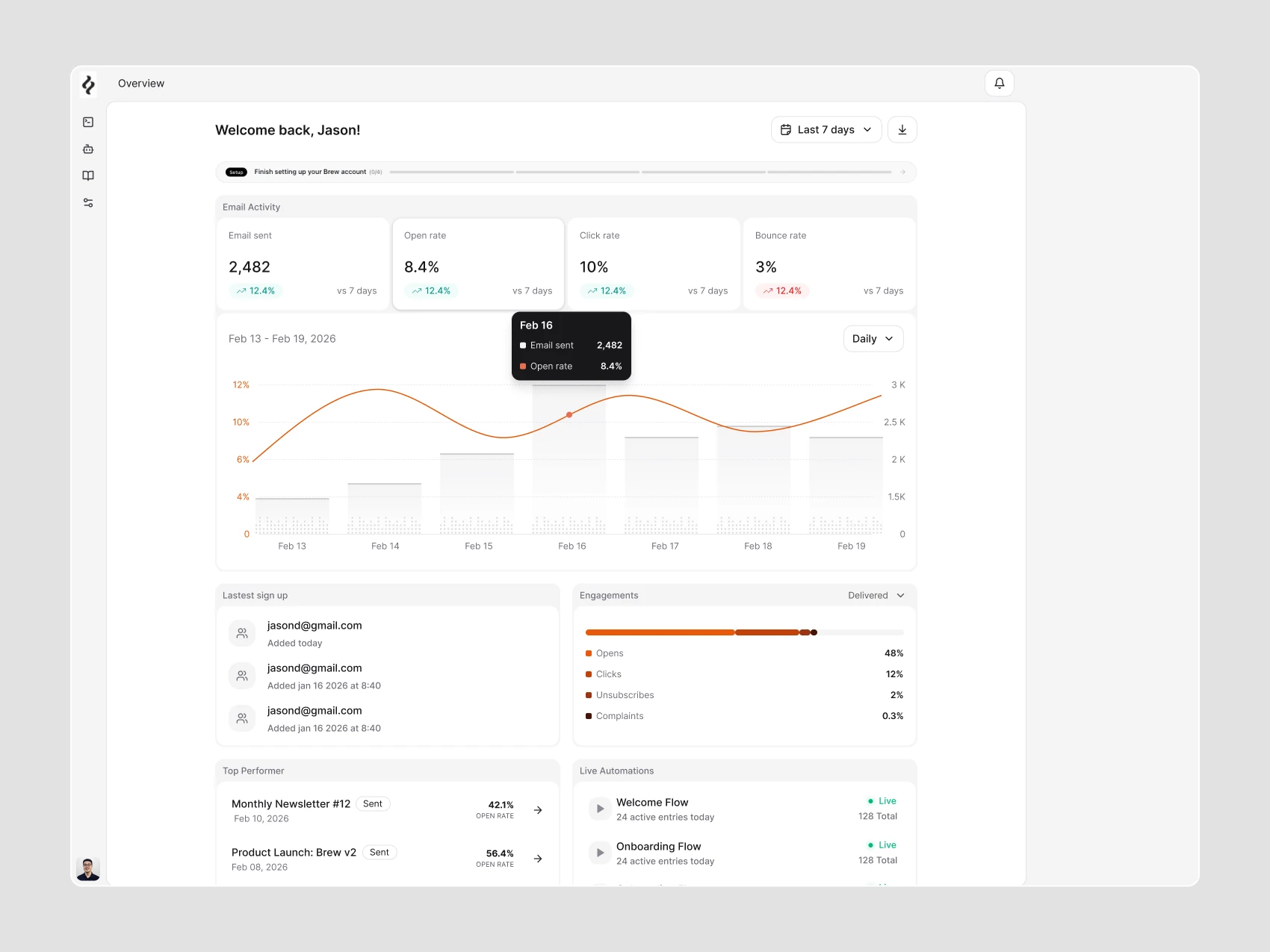Click the Complaints legend swatch

(589, 716)
